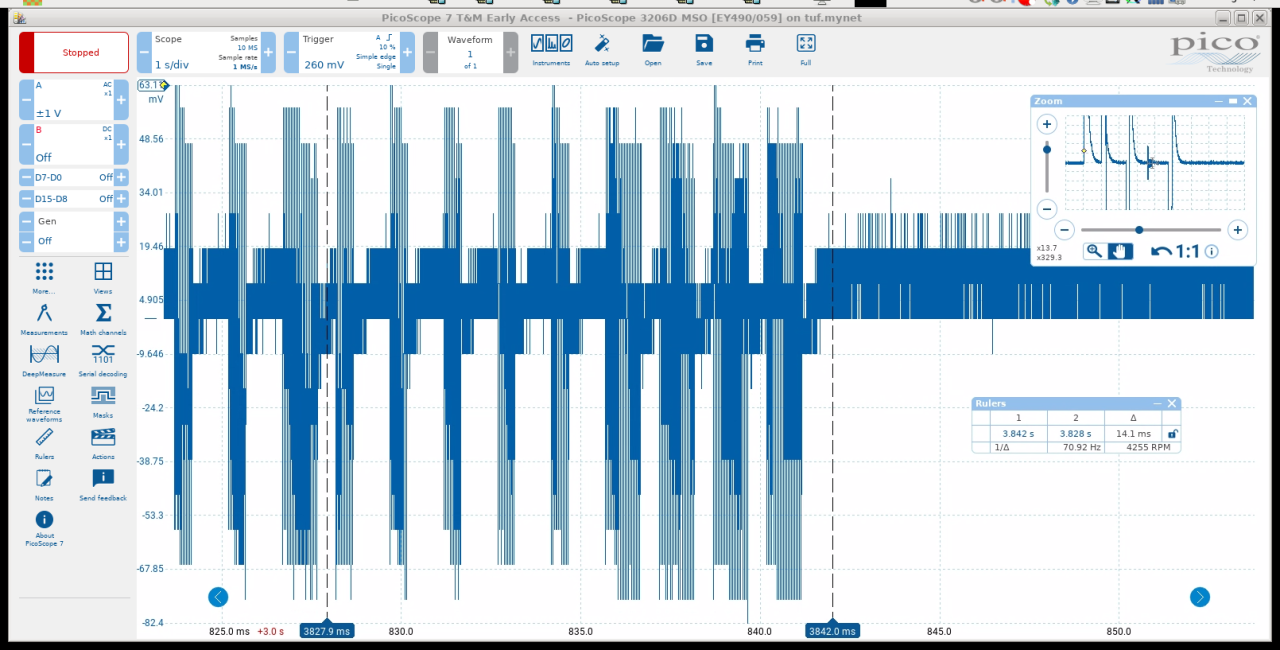Viewport: 1280px width, 650px height.
Task: Toggle the Stopped capture button
Action: coord(74,52)
